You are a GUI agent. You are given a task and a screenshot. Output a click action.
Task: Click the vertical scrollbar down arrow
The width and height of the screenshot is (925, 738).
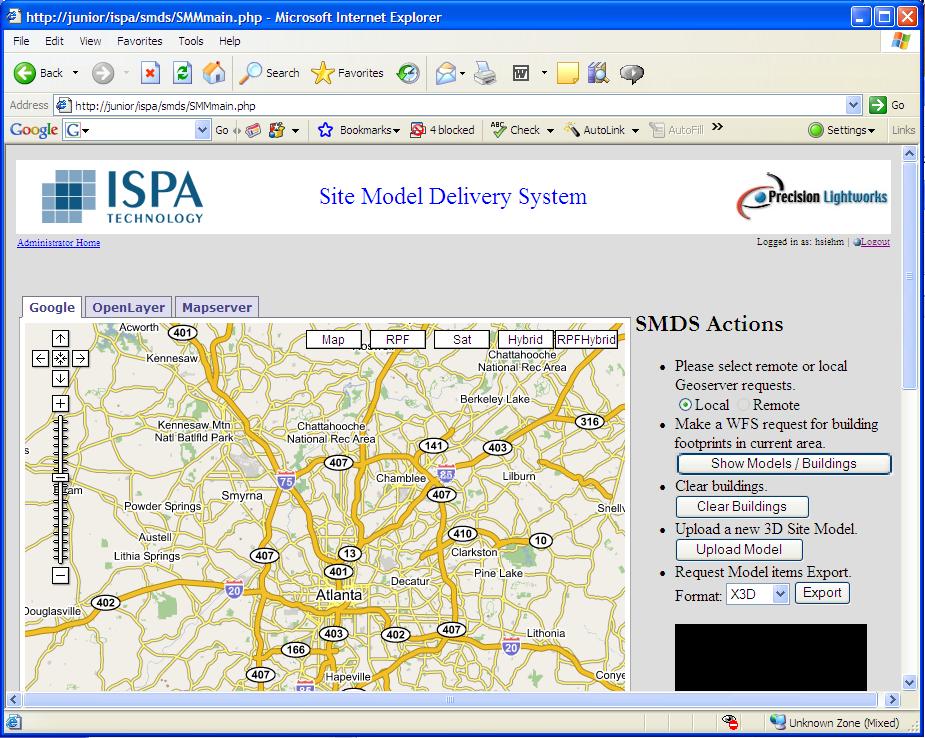(910, 683)
